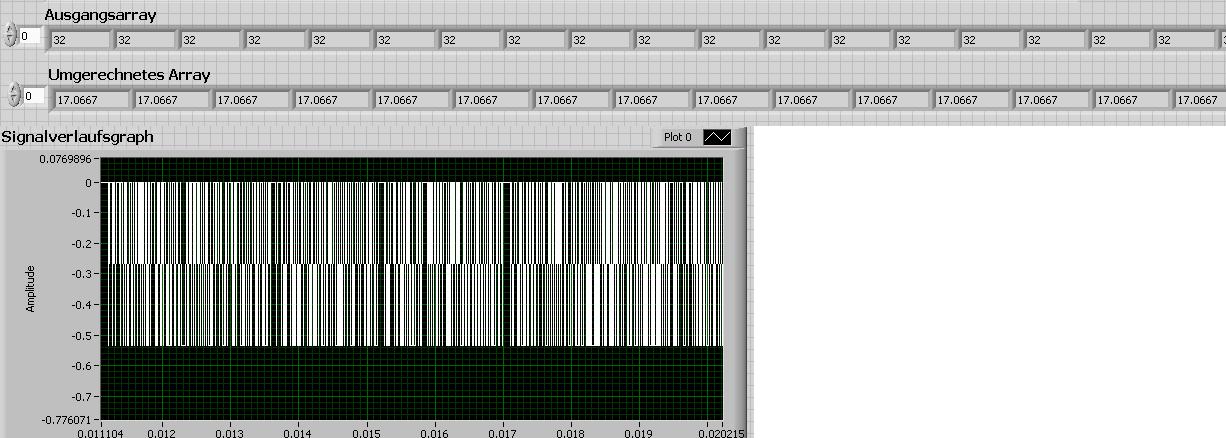Screen dimensions: 1226x438
Task: Click the x-axis marker 0.012
Action: [x=162, y=433]
